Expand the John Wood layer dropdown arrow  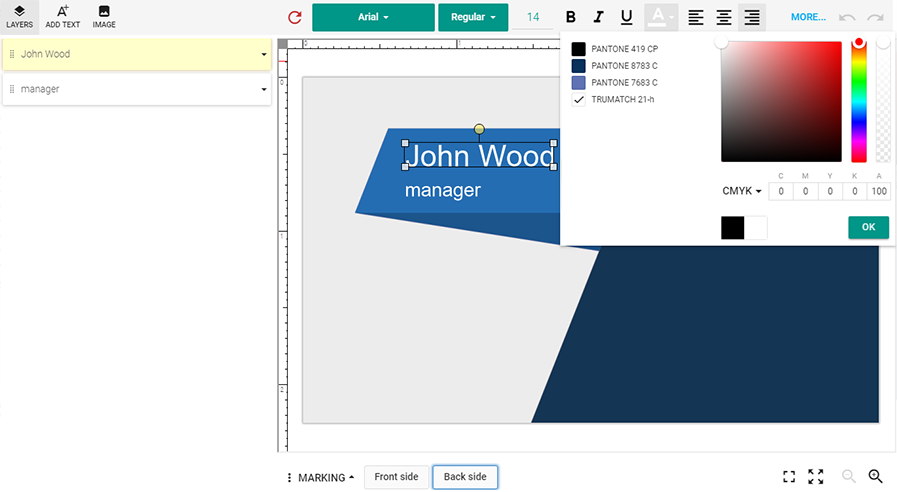tap(264, 54)
